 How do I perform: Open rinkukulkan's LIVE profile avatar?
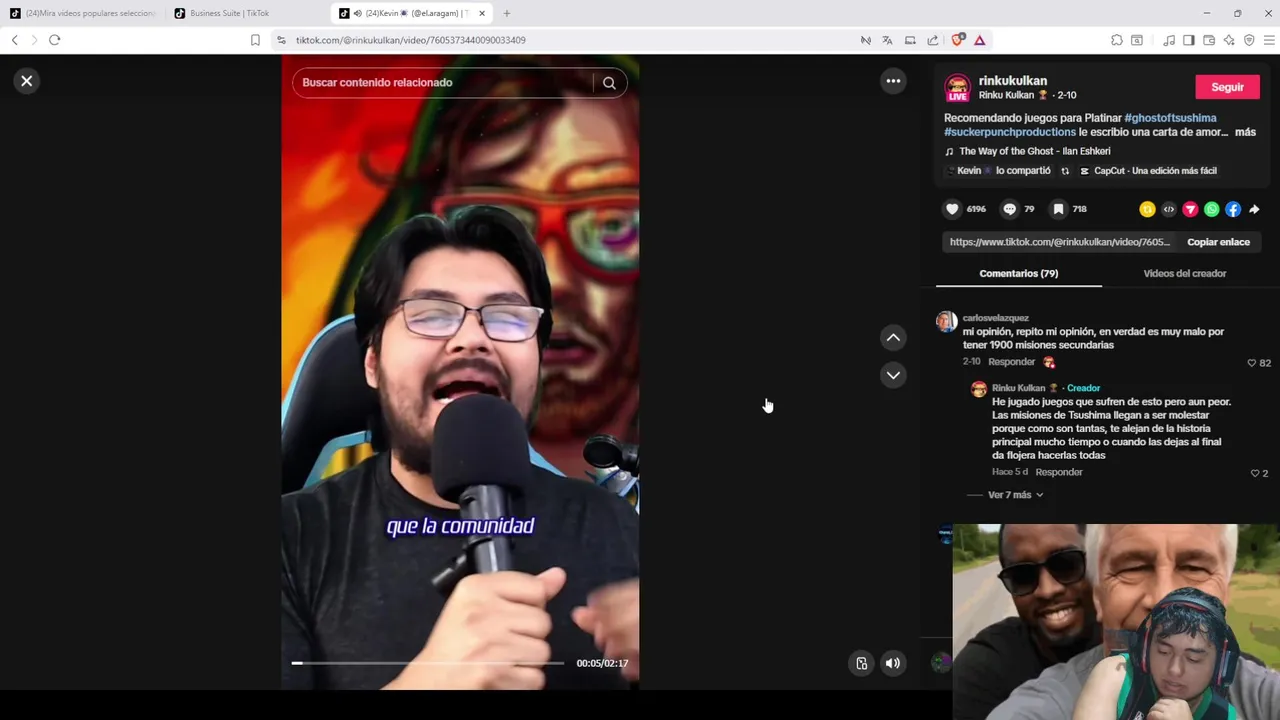point(958,88)
